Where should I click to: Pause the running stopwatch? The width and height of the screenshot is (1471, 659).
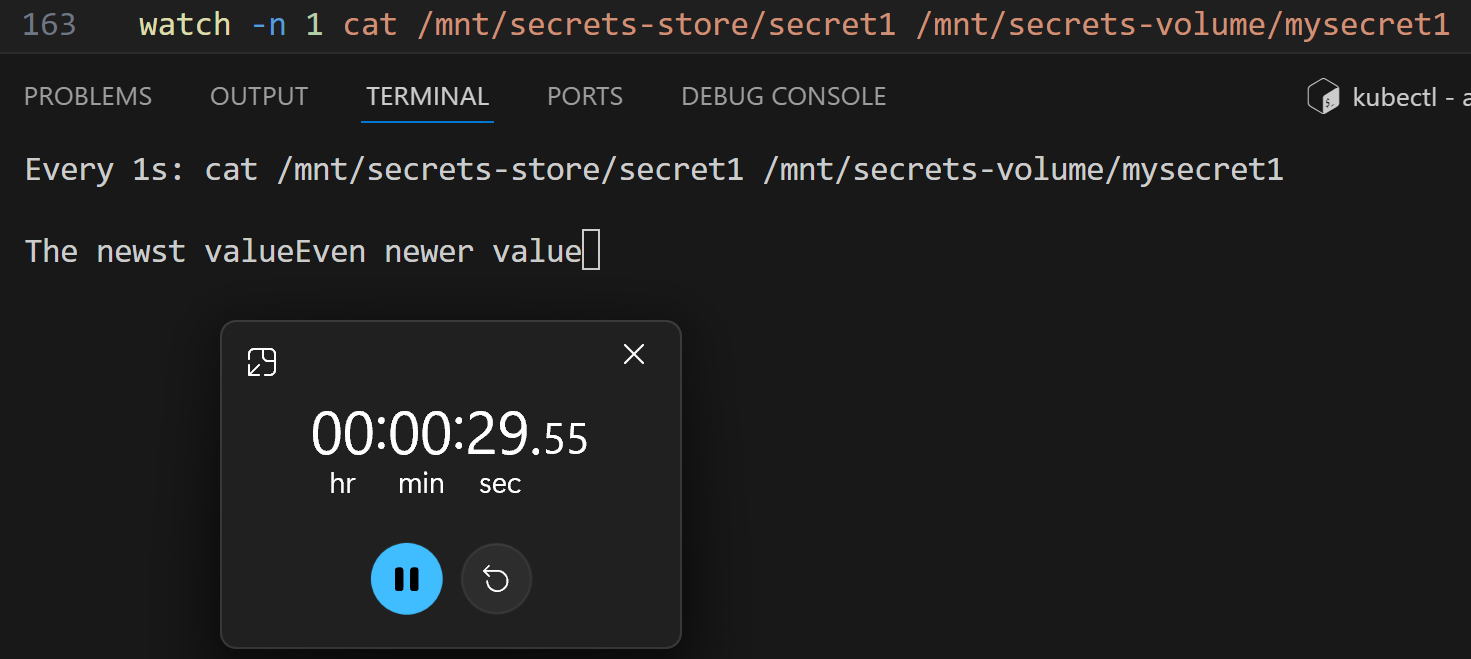(x=407, y=579)
